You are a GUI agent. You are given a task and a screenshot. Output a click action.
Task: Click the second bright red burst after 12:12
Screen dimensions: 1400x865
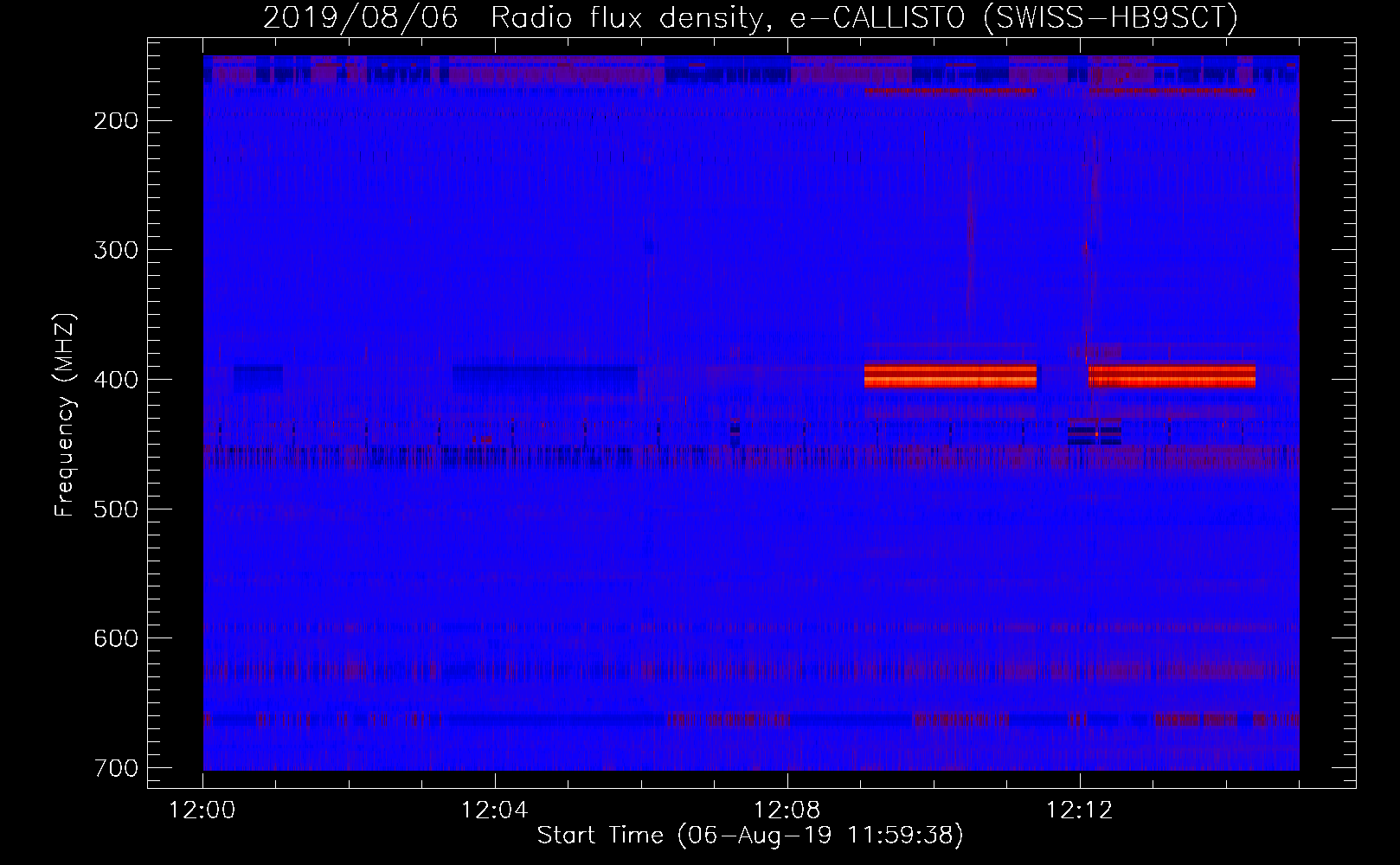point(1172,375)
